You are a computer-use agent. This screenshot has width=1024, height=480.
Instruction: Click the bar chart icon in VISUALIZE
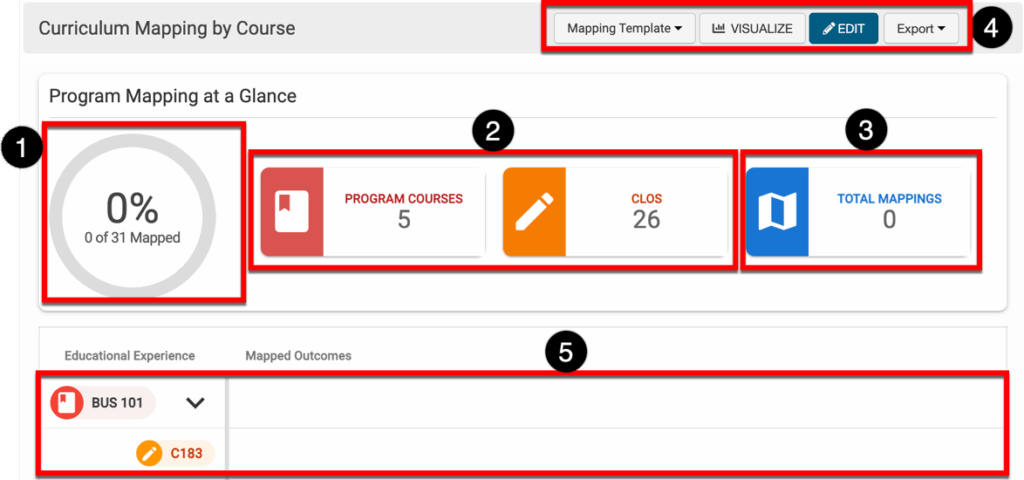(718, 29)
